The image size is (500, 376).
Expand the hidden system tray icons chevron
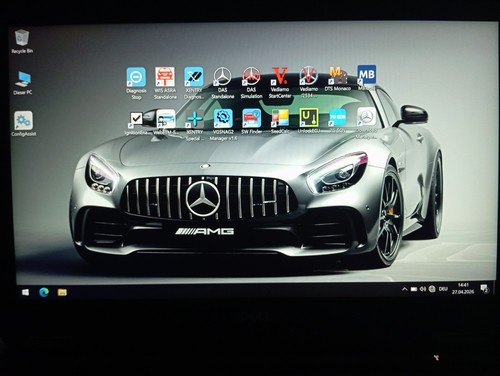[x=405, y=289]
